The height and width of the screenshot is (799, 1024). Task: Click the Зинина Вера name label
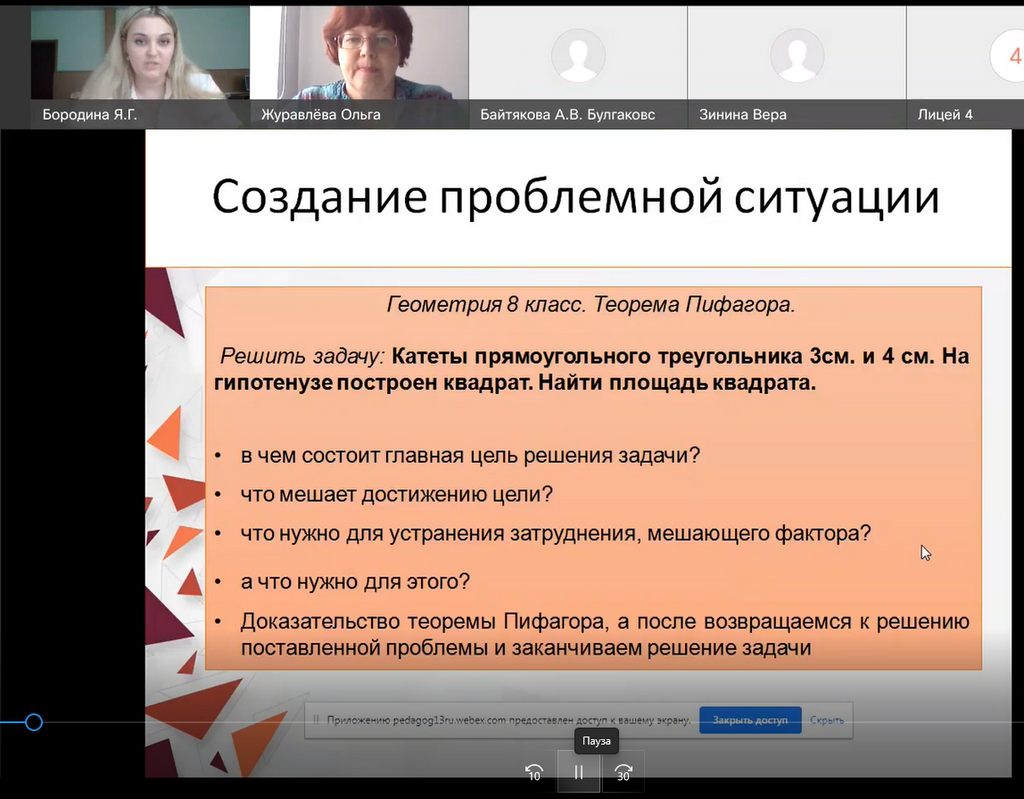point(743,115)
